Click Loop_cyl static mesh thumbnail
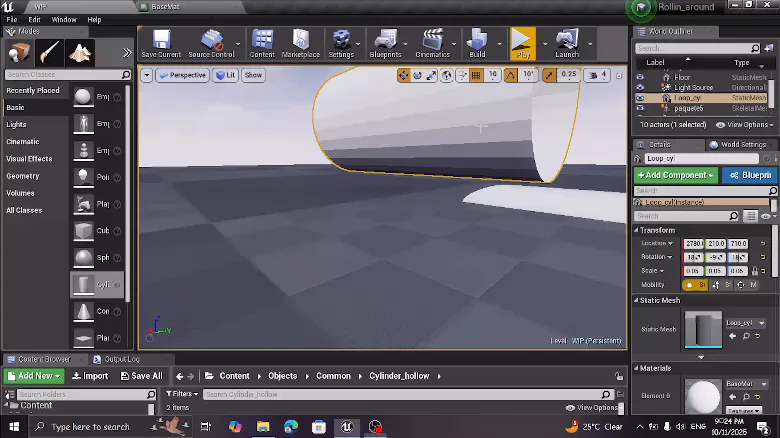This screenshot has width=780, height=438. click(703, 329)
